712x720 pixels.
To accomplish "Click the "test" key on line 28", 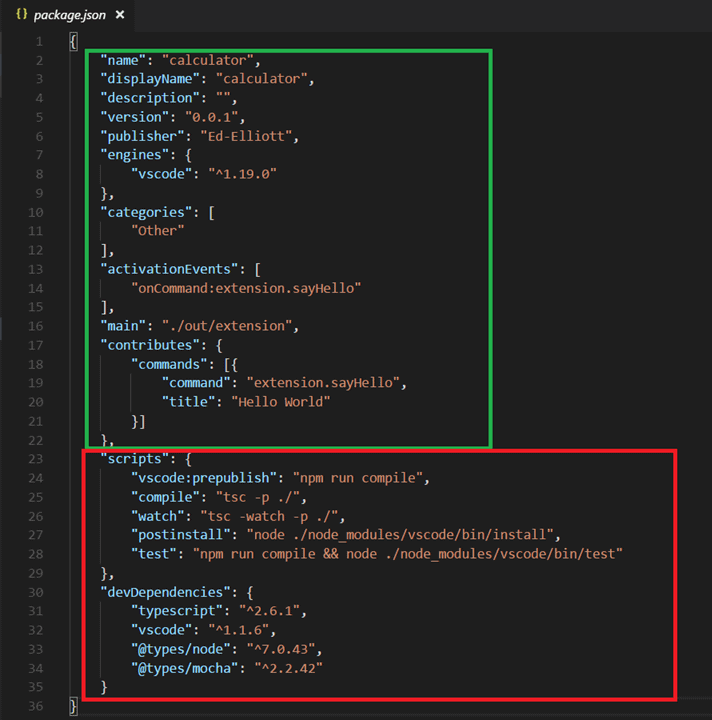I will coord(154,554).
